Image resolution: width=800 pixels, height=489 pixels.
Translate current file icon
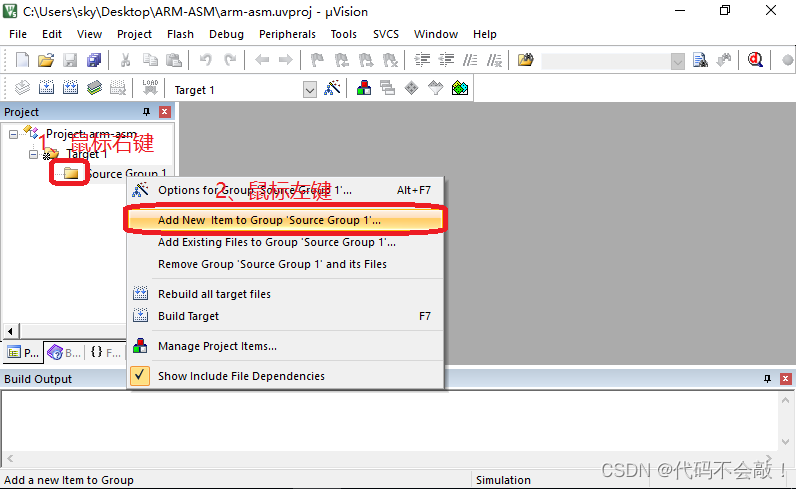point(22,88)
